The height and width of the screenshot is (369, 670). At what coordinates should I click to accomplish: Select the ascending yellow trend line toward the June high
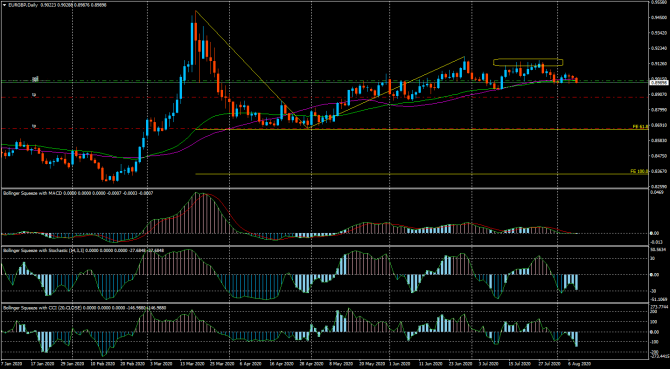[386, 93]
